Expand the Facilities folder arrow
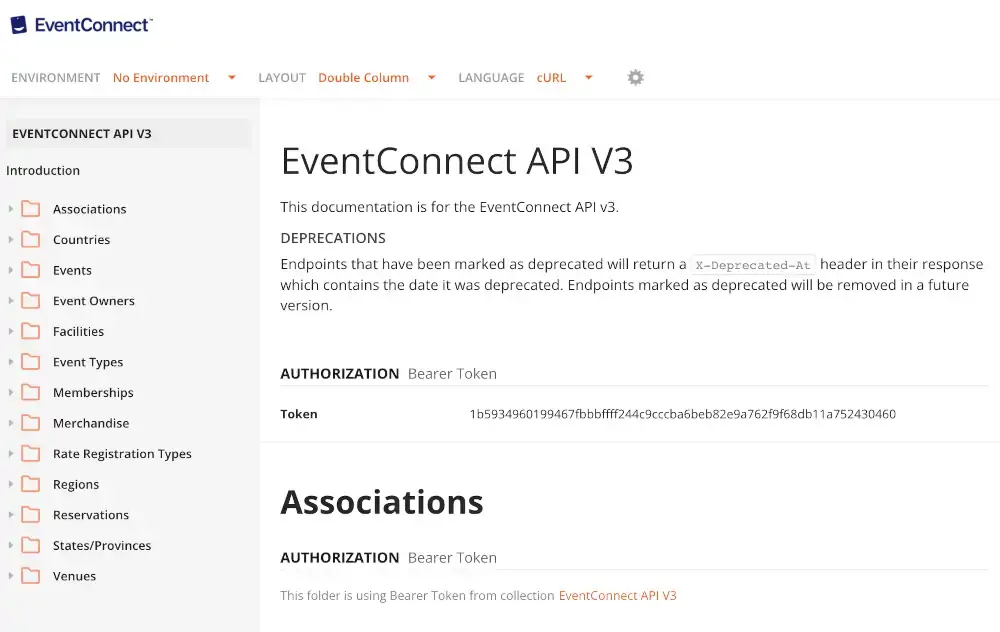This screenshot has width=1000, height=632. [11, 332]
